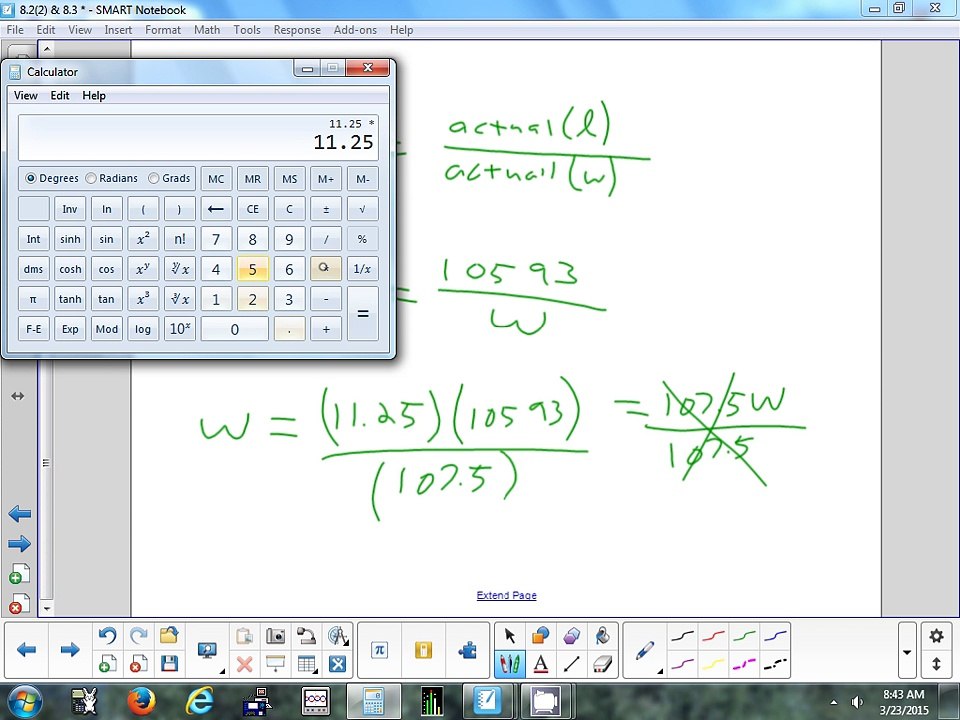960x720 pixels.
Task: Toggle sidebar position with double-arrow icon
Action: [x=18, y=396]
